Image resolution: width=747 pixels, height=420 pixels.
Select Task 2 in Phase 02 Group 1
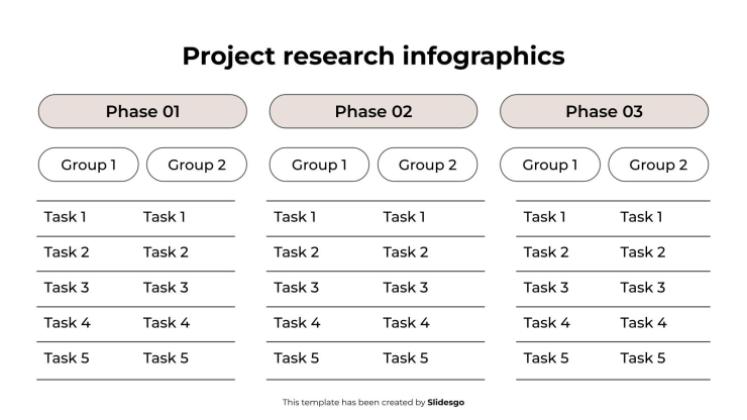point(296,252)
